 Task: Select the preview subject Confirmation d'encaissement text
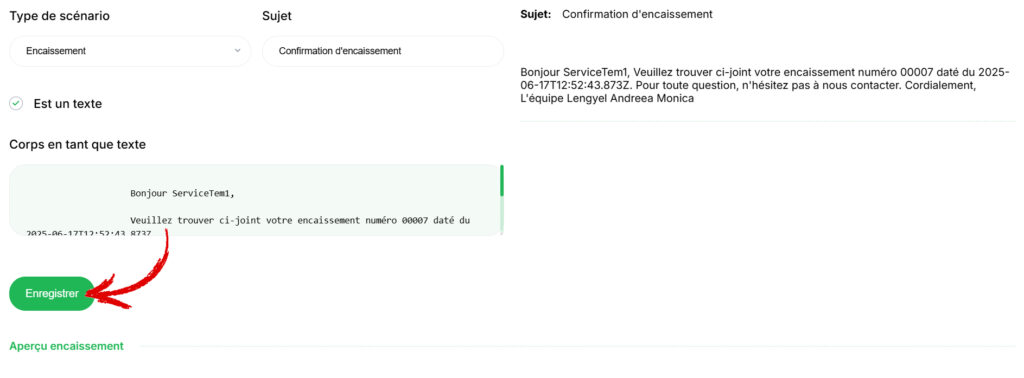coord(637,14)
